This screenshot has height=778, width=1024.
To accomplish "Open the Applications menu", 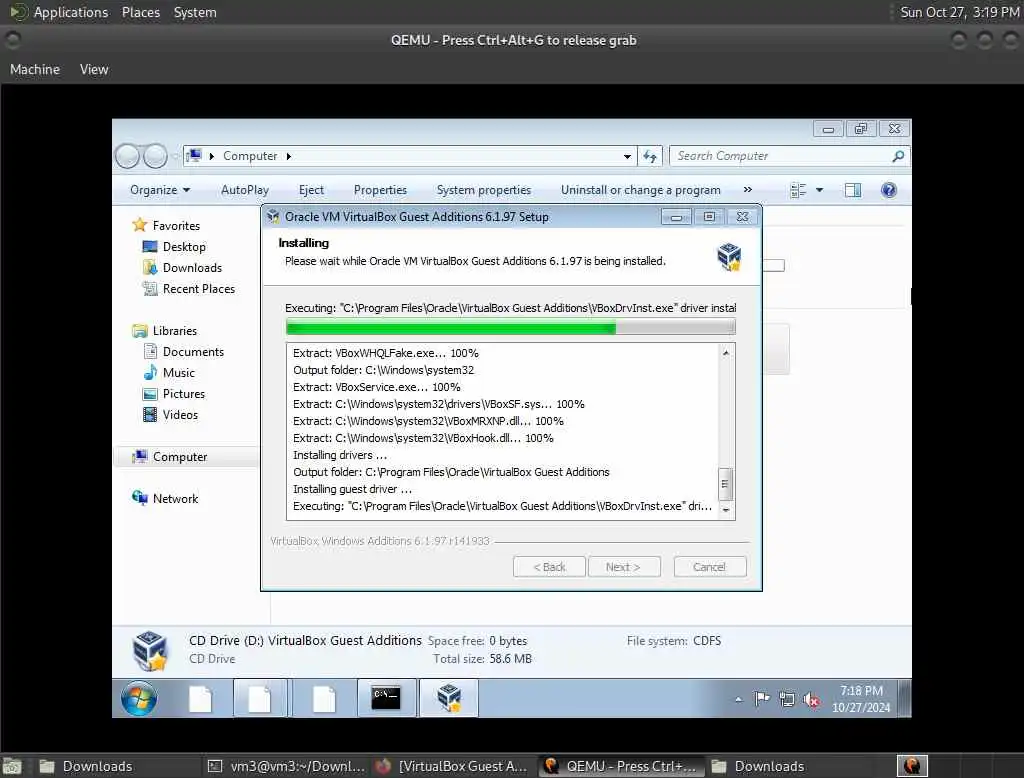I will [x=71, y=12].
